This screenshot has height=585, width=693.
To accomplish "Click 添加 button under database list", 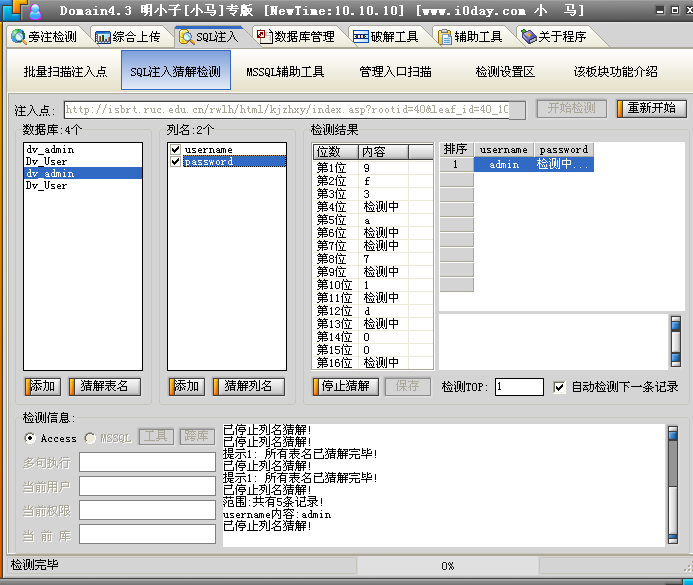I will point(43,386).
